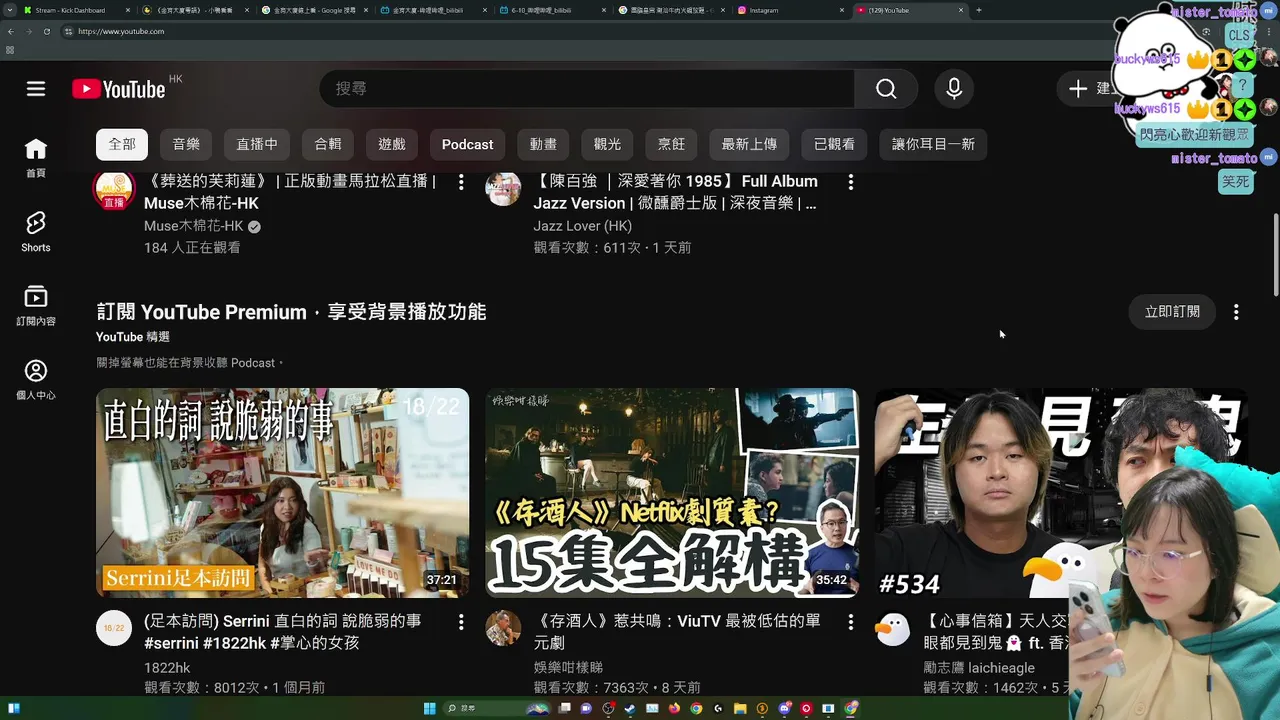Open the 個人中心 (You) sidebar item
The height and width of the screenshot is (720, 1280).
(x=36, y=380)
